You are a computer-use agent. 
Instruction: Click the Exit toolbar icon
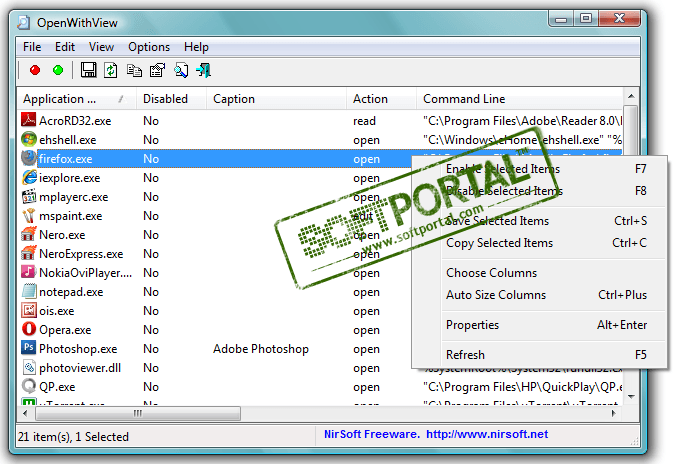coord(204,70)
